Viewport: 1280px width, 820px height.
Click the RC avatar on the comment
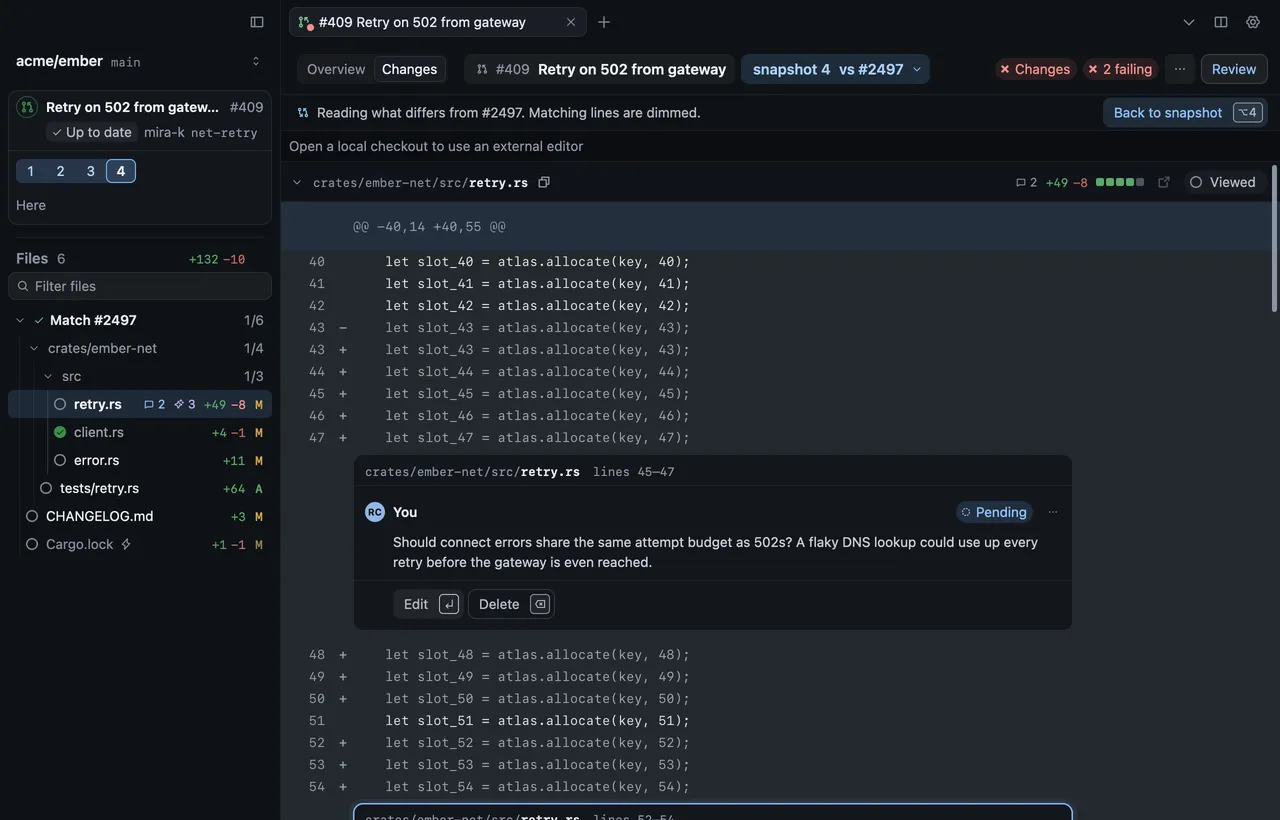point(375,512)
